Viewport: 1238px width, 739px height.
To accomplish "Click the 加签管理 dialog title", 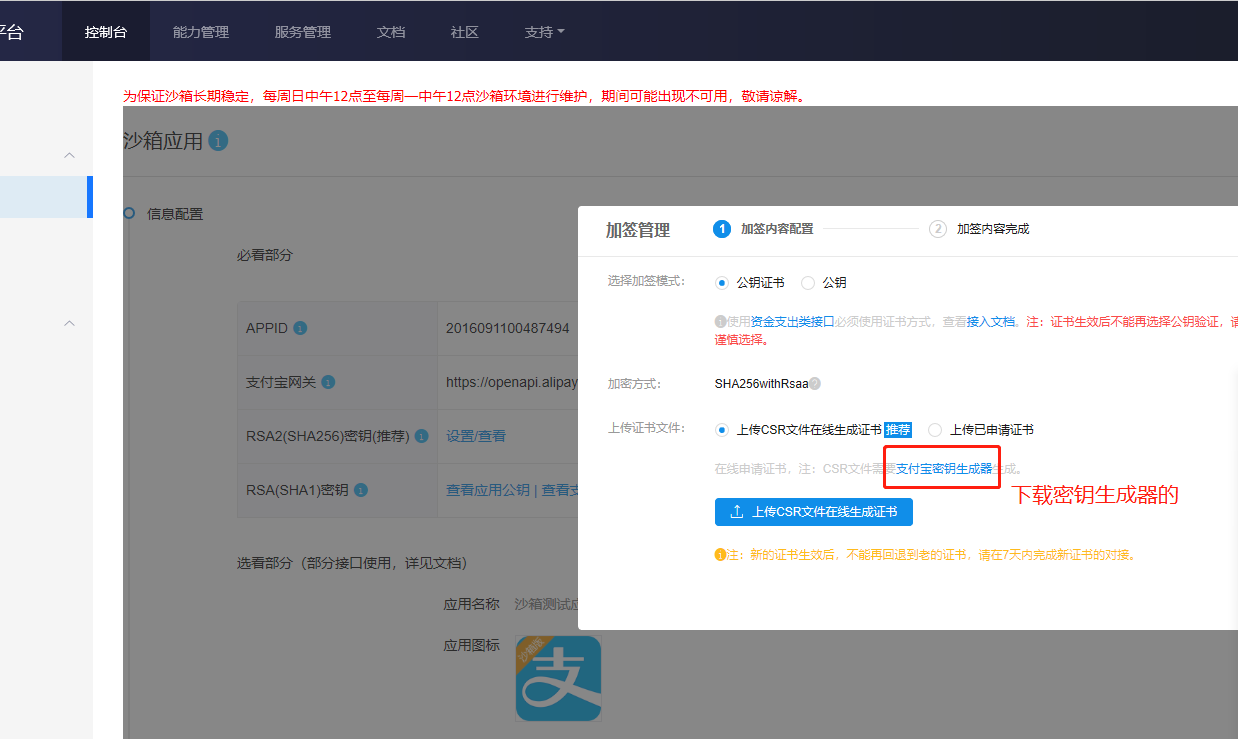I will click(x=638, y=230).
